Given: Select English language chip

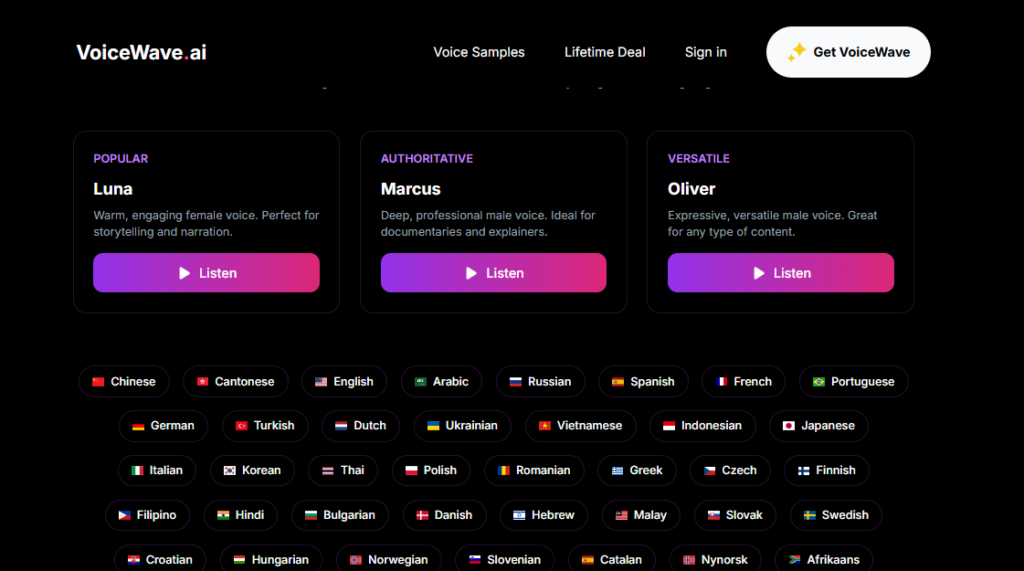Looking at the screenshot, I should (344, 382).
